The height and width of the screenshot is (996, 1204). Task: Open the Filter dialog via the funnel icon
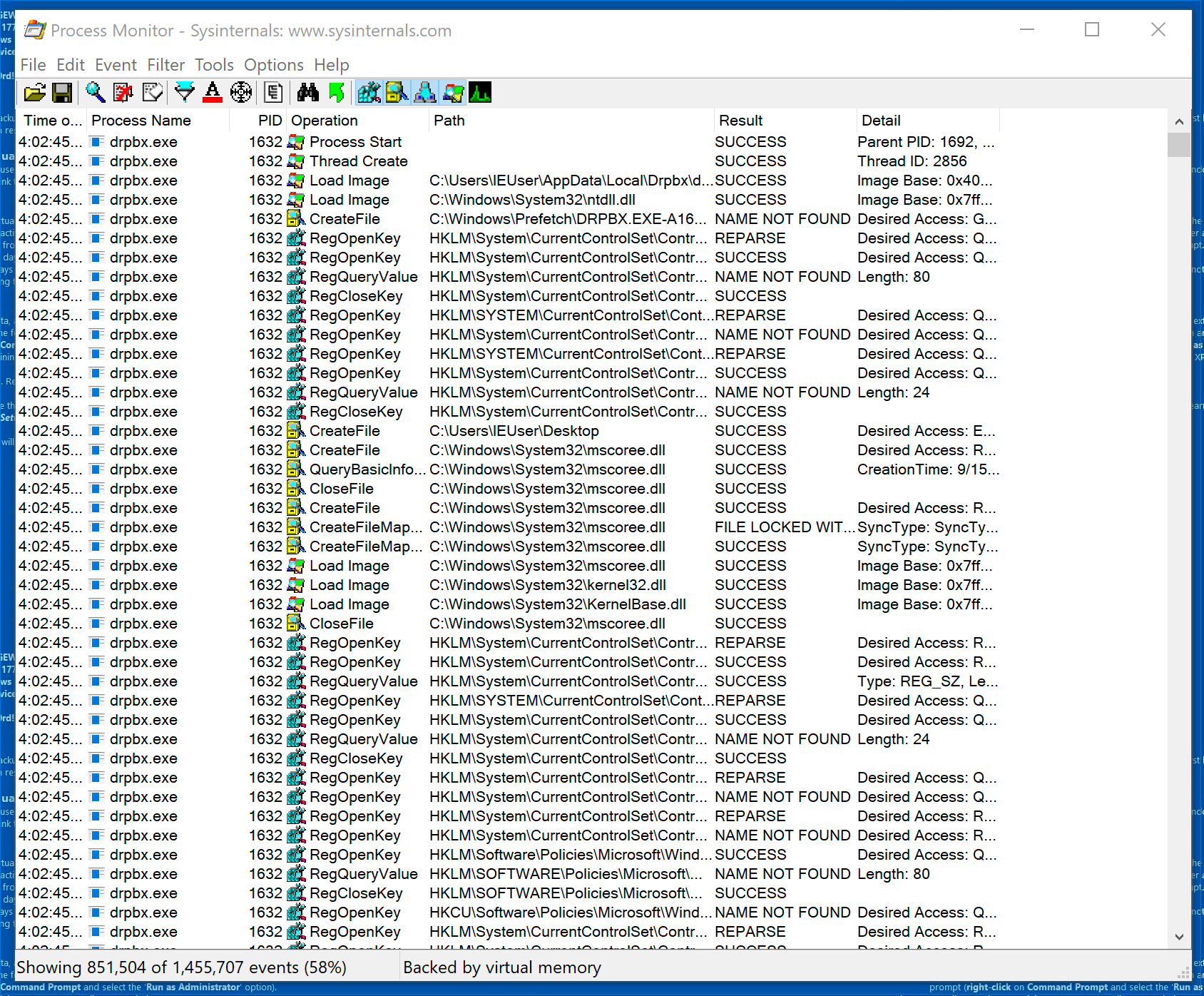point(185,93)
